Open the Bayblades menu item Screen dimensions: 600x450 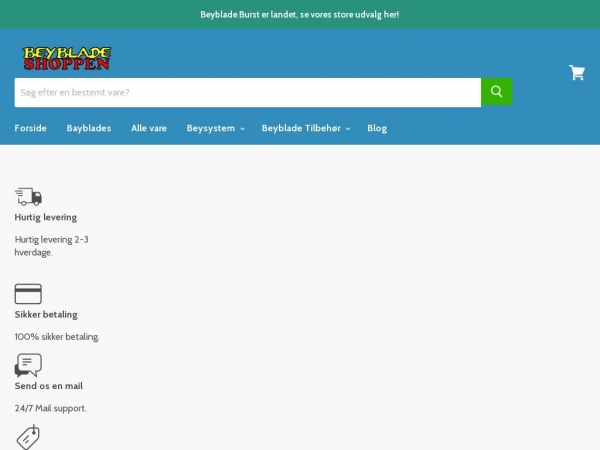click(x=89, y=128)
